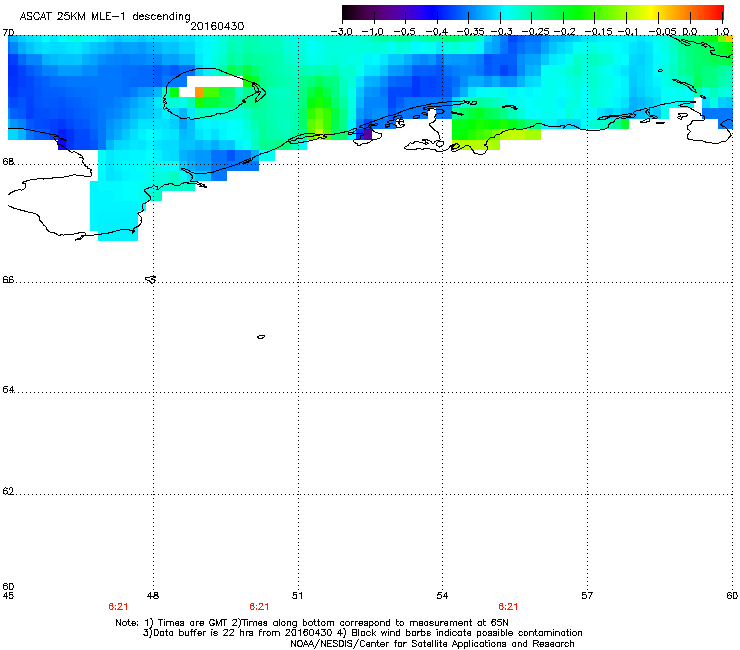This screenshot has width=740, height=650.
Task: Click the longitude label '60' at the bottom right
Action: (732, 596)
